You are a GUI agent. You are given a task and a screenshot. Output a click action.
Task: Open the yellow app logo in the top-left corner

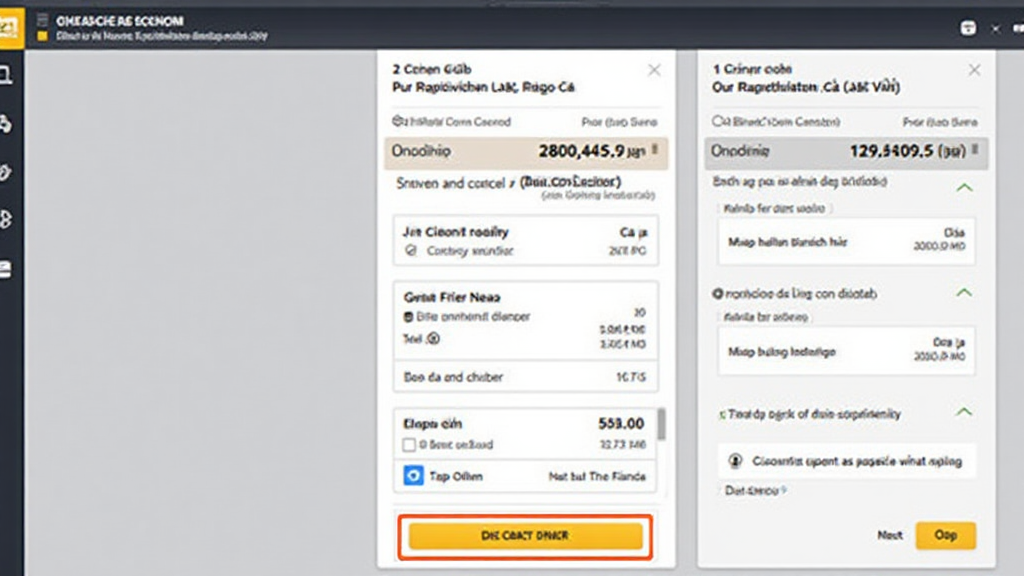[x=13, y=20]
